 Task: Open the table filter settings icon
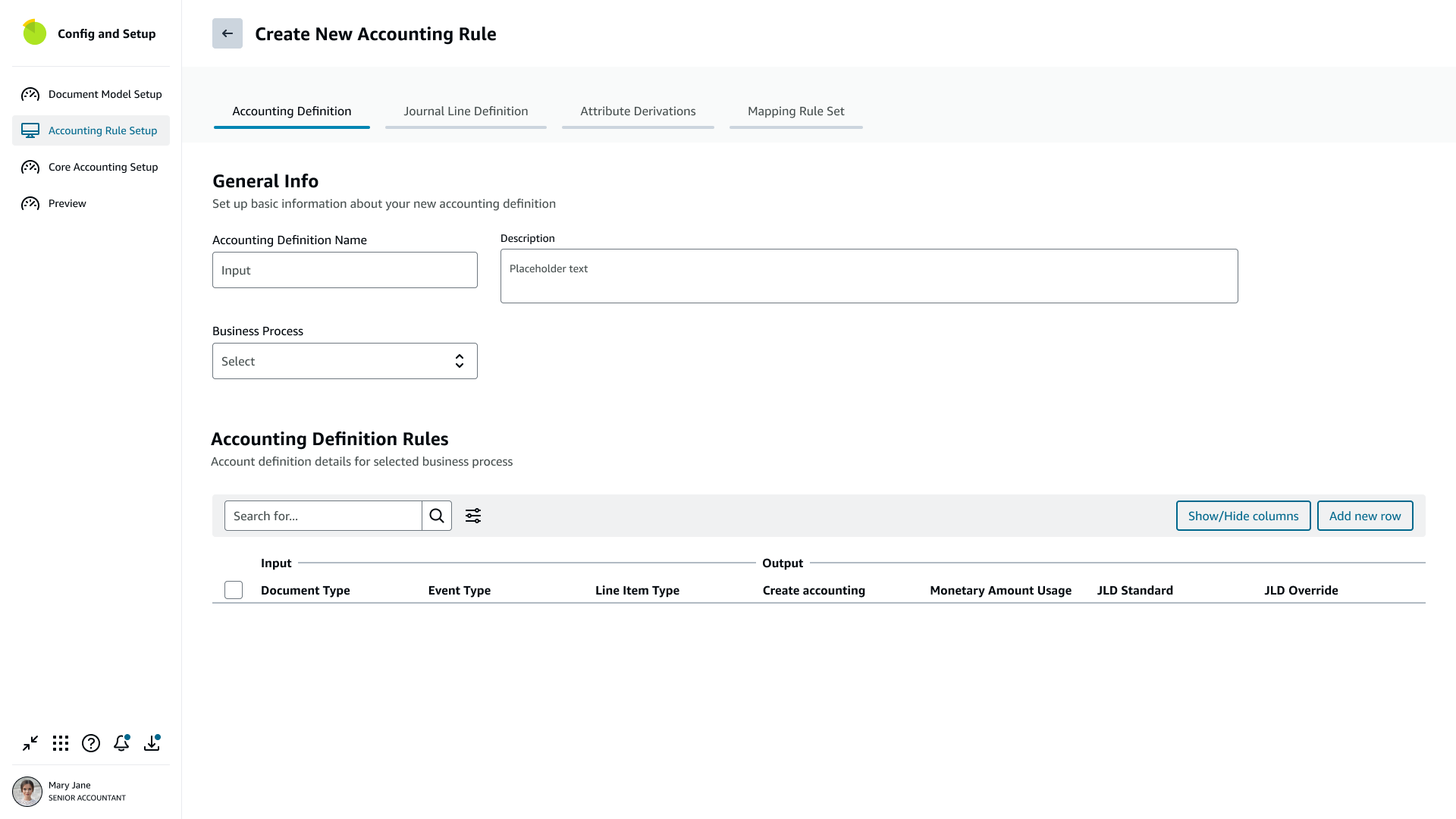tap(473, 516)
